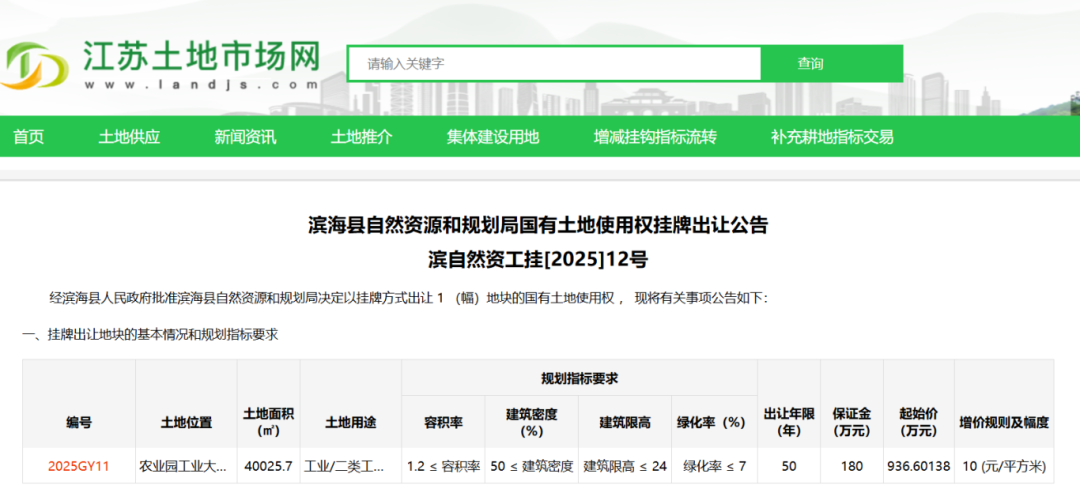
Task: Click the 936.60138 starting price cell
Action: (917, 466)
